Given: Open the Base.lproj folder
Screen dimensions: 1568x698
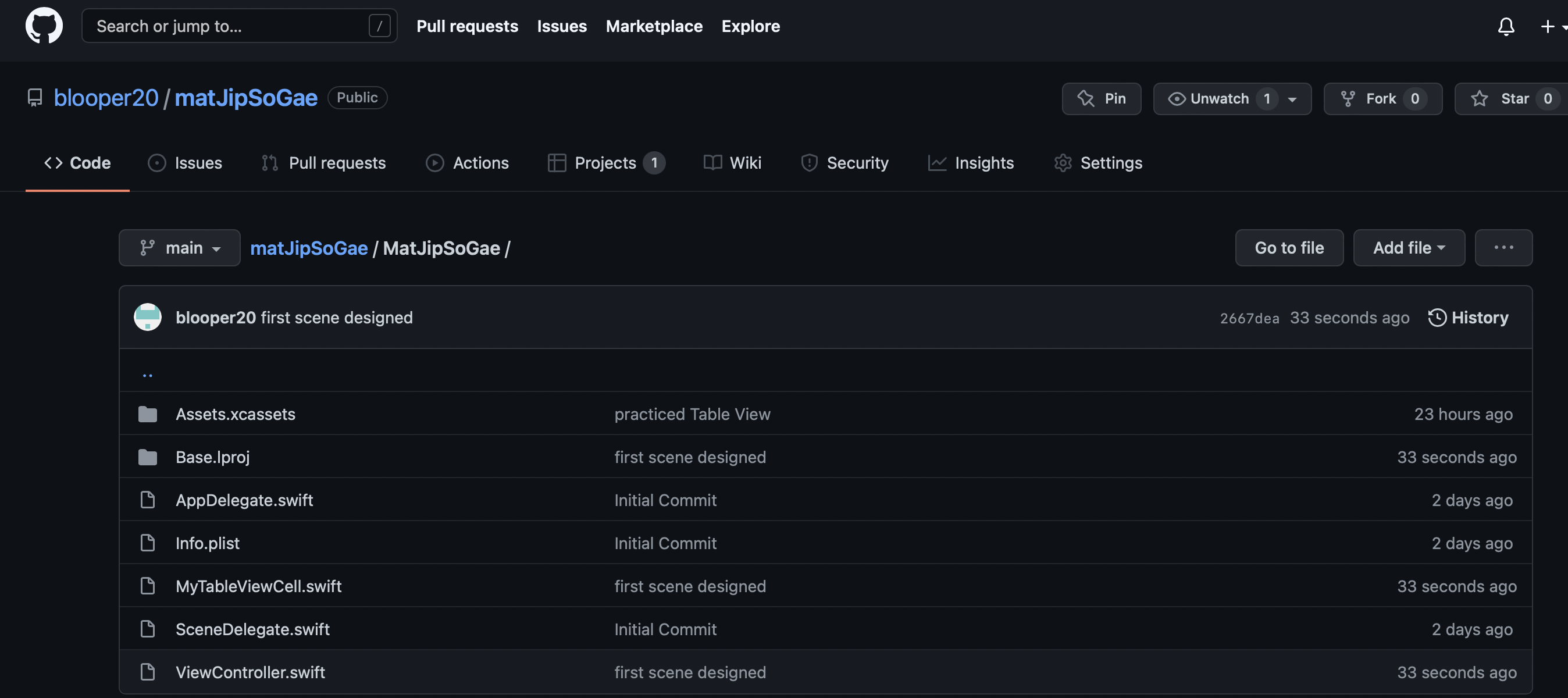Looking at the screenshot, I should 212,458.
